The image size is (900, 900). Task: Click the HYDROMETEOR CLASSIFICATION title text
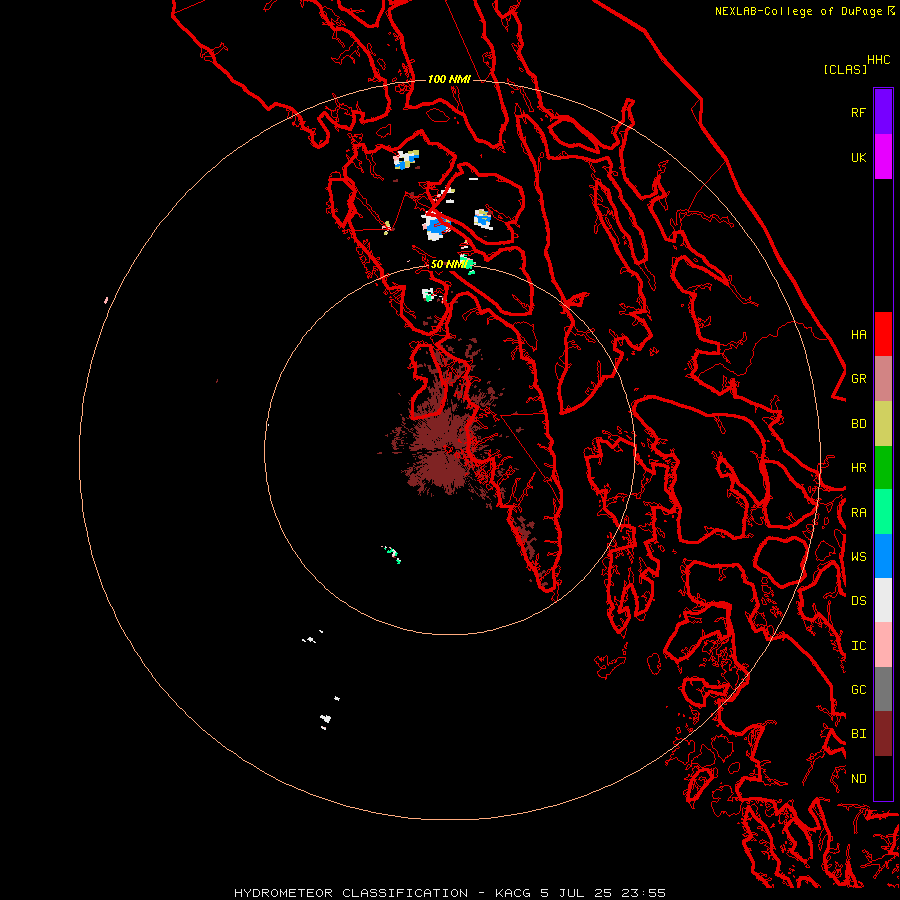(351, 893)
